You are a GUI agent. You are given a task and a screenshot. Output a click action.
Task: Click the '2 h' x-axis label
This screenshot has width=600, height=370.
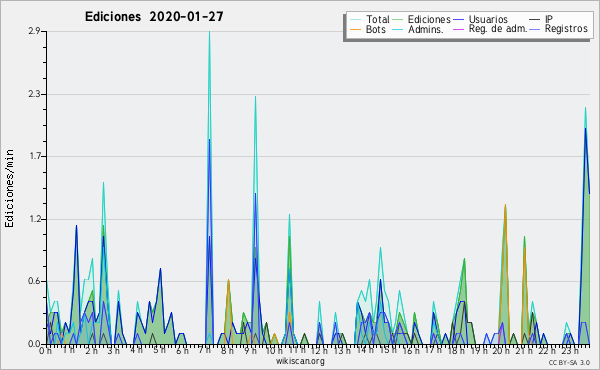click(91, 351)
